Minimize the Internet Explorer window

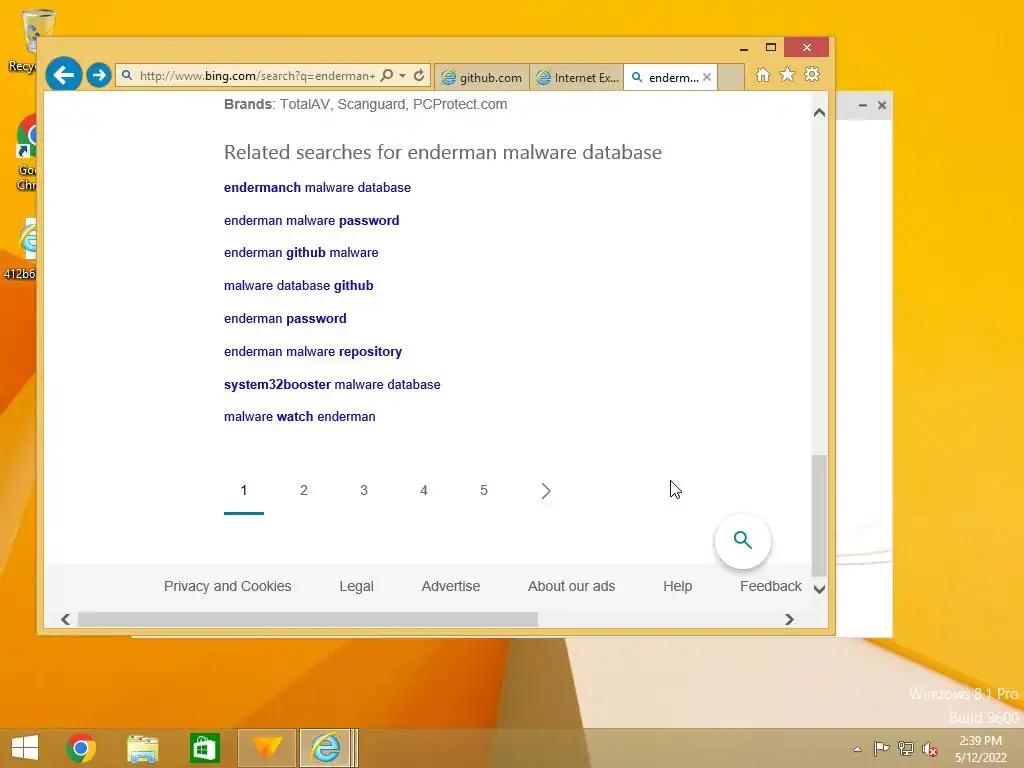[743, 48]
